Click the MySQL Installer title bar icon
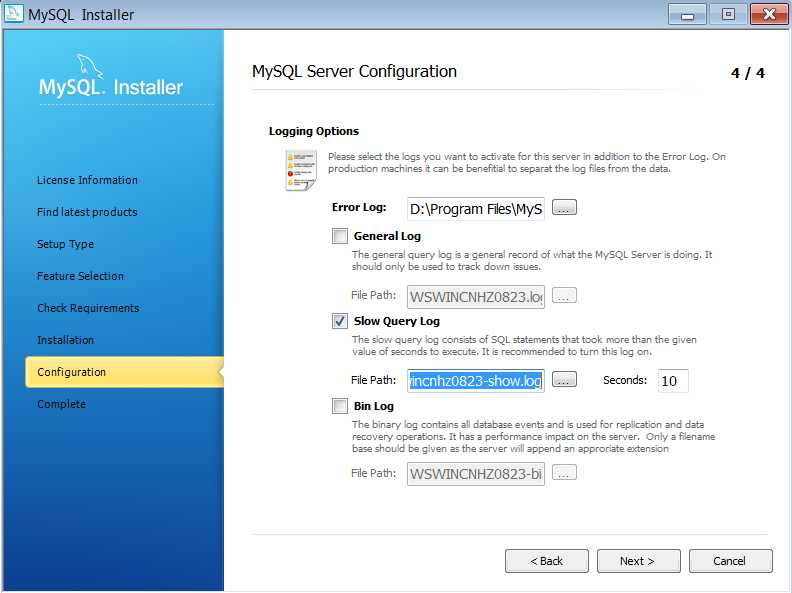Image resolution: width=792 pixels, height=593 pixels. (13, 14)
